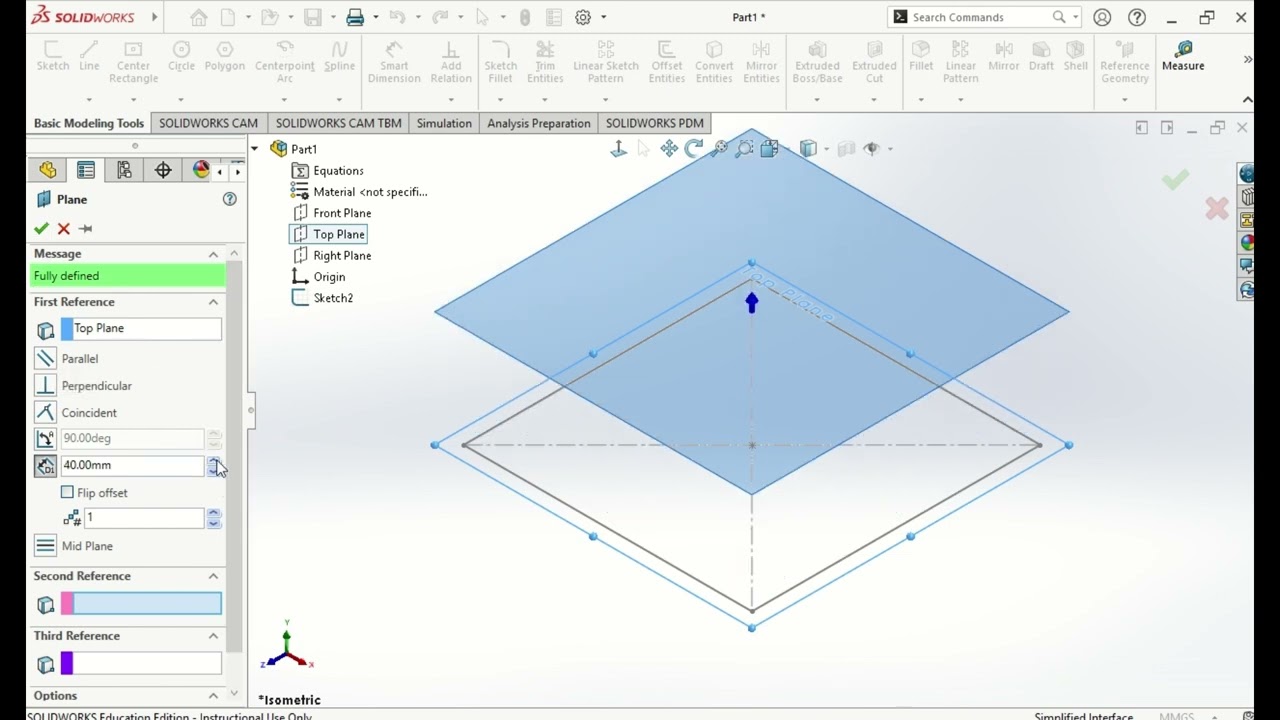The height and width of the screenshot is (720, 1280).
Task: Open the Options gear dropdown arrow
Action: pos(604,17)
